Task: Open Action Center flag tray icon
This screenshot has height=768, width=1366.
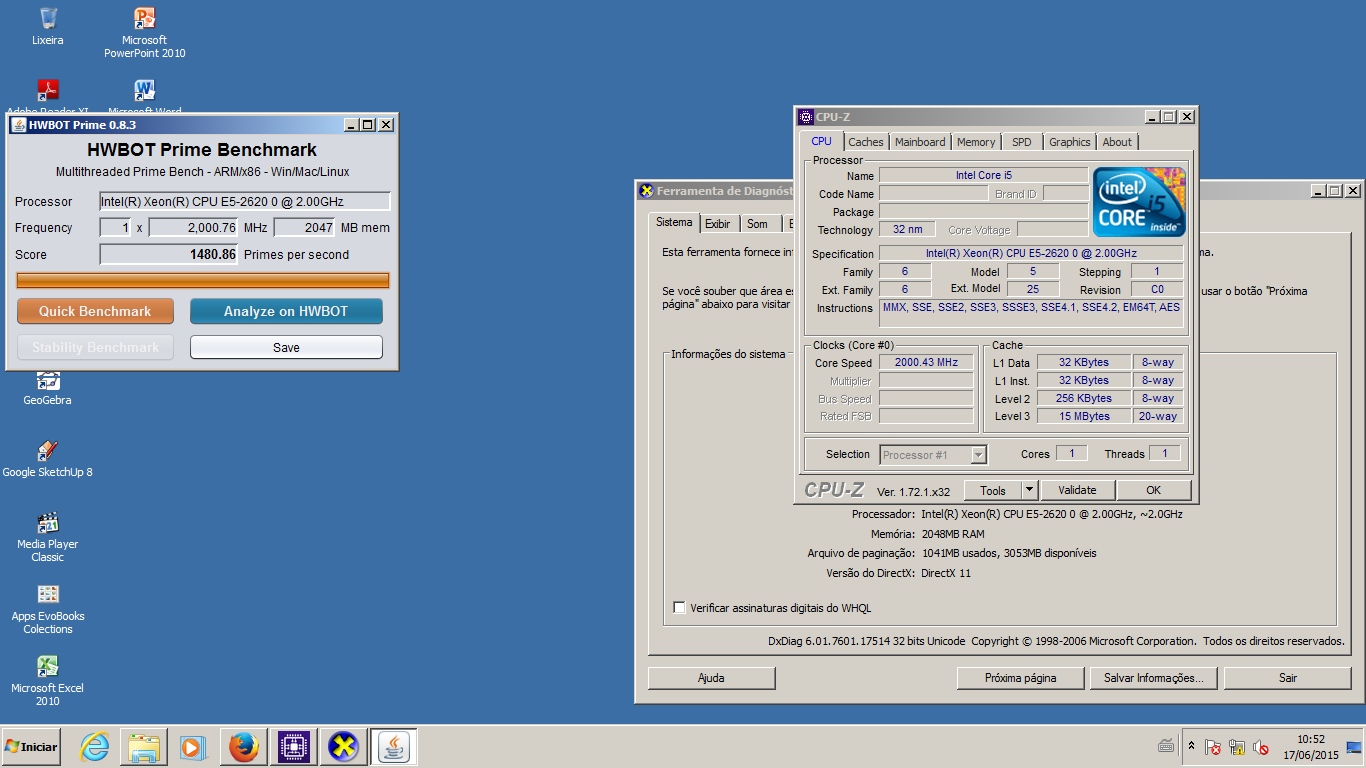Action: click(1212, 747)
